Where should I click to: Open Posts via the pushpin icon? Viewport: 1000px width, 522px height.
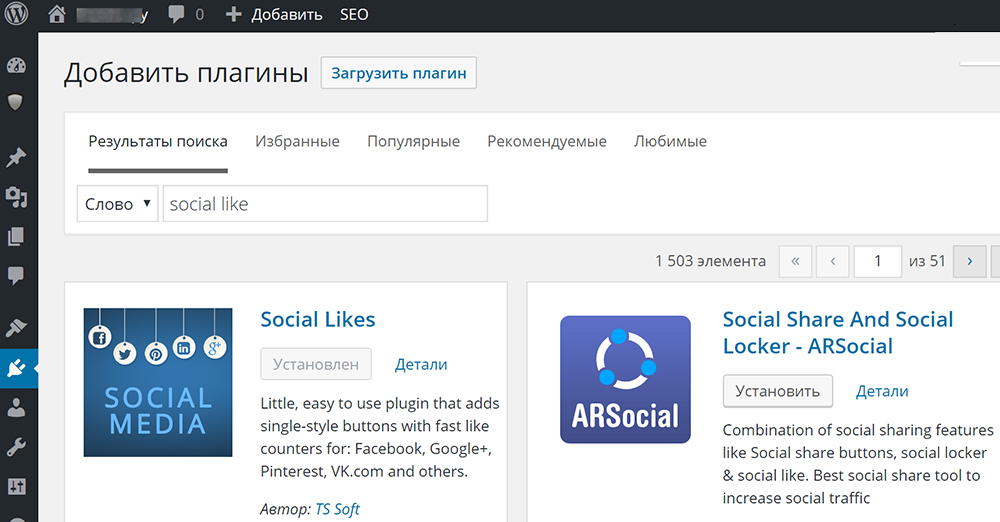(x=17, y=158)
